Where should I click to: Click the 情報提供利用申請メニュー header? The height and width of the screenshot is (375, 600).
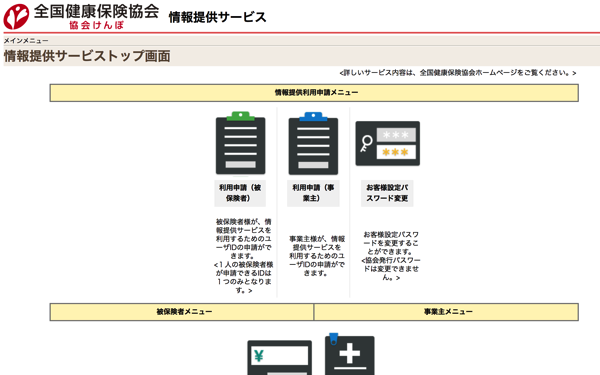(x=314, y=93)
